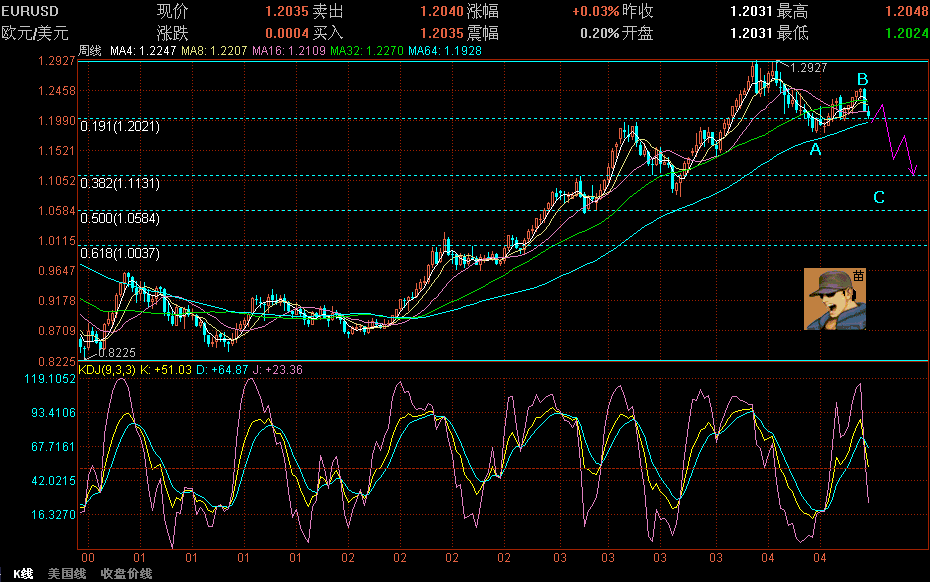Click the J: +23.36 value
Viewport: 930px width, 582px height.
tap(278, 370)
